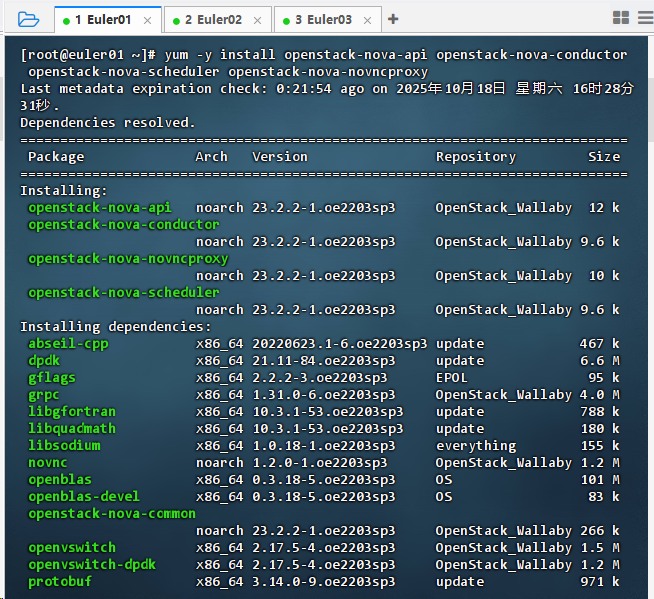The height and width of the screenshot is (599, 654).
Task: Click the 'Installing dependencies:' heading
Action: pyautogui.click(x=116, y=327)
